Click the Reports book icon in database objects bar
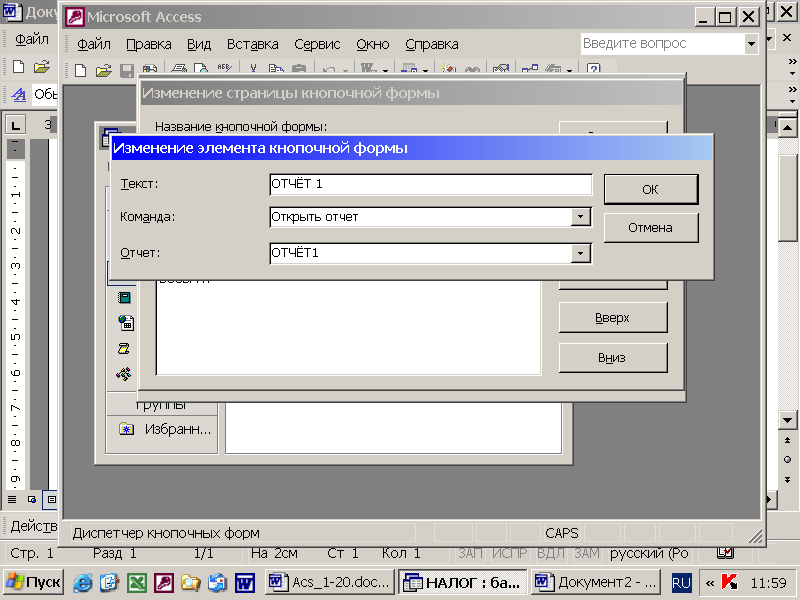 [x=124, y=297]
